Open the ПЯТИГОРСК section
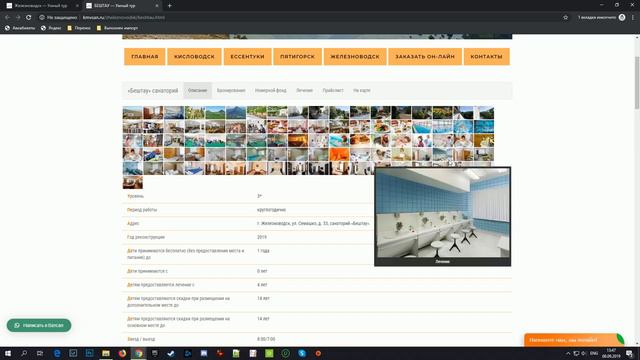The width and height of the screenshot is (640, 360). coord(298,57)
